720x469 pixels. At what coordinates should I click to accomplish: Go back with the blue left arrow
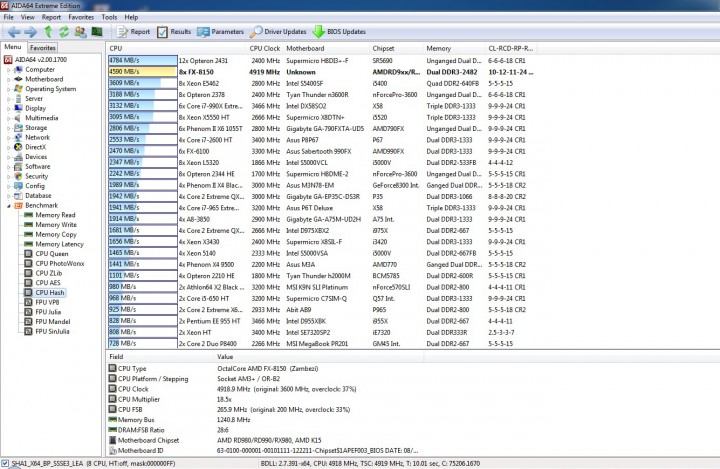(x=14, y=32)
